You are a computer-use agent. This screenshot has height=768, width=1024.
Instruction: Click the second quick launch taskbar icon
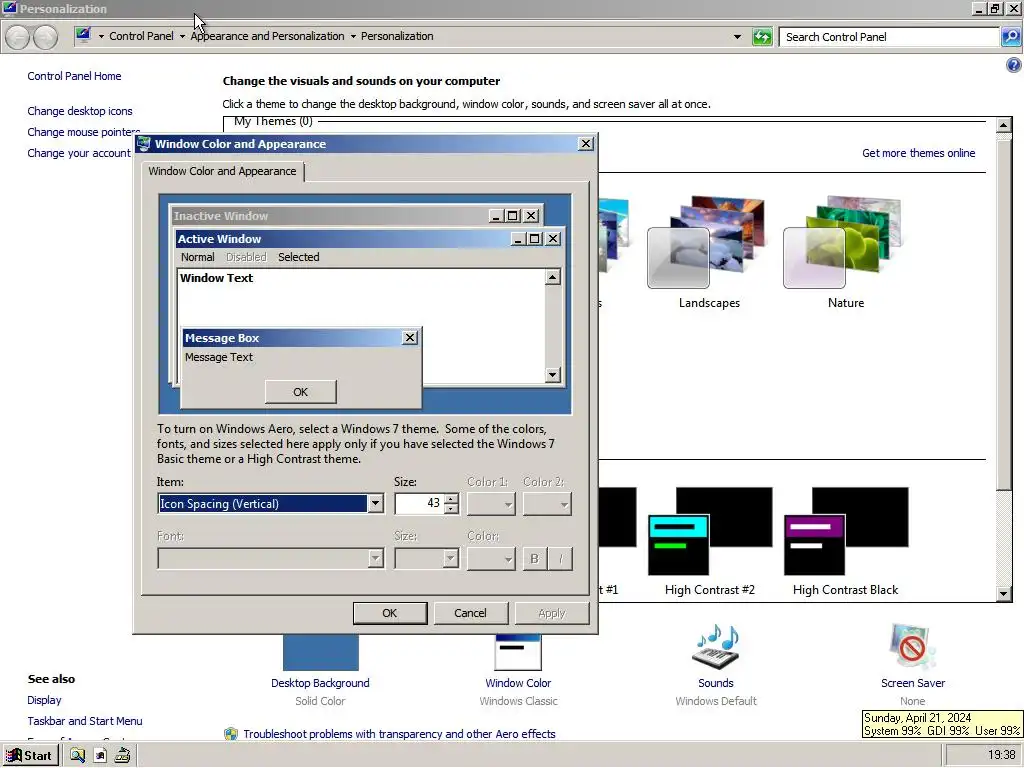pyautogui.click(x=100, y=756)
